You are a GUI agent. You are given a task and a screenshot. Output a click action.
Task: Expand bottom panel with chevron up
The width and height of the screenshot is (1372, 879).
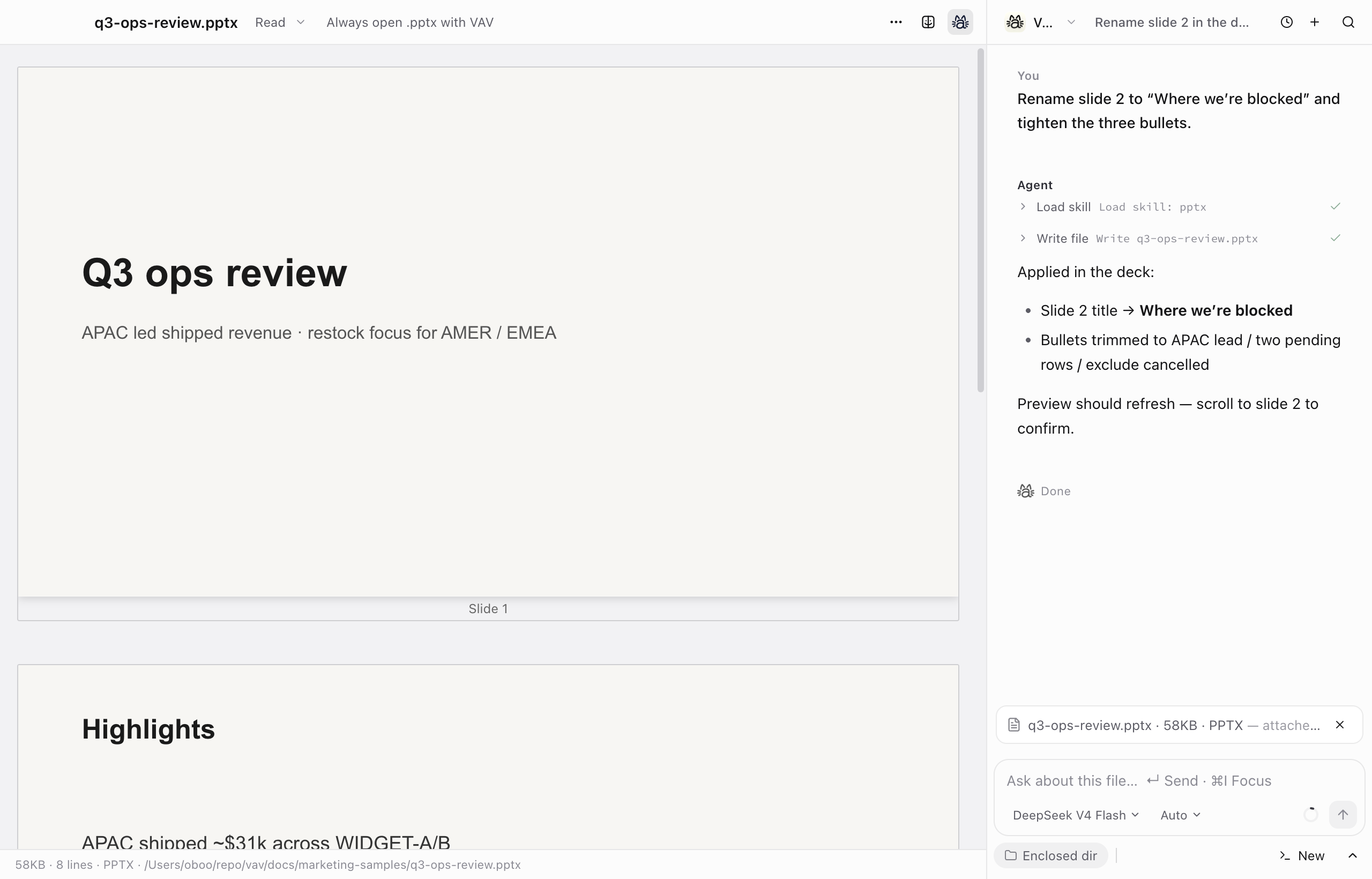(1352, 855)
